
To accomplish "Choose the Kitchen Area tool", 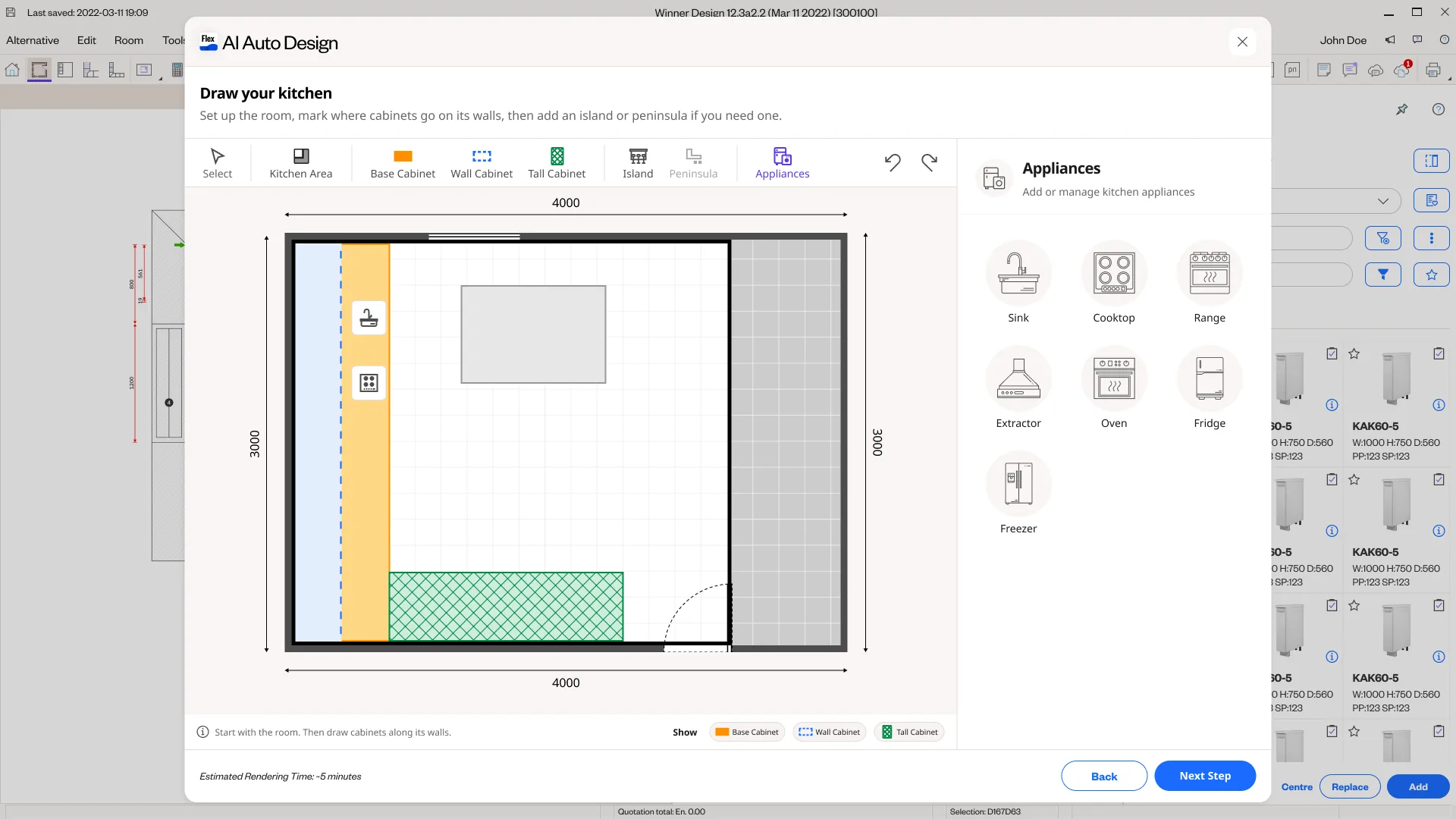I will (x=300, y=163).
